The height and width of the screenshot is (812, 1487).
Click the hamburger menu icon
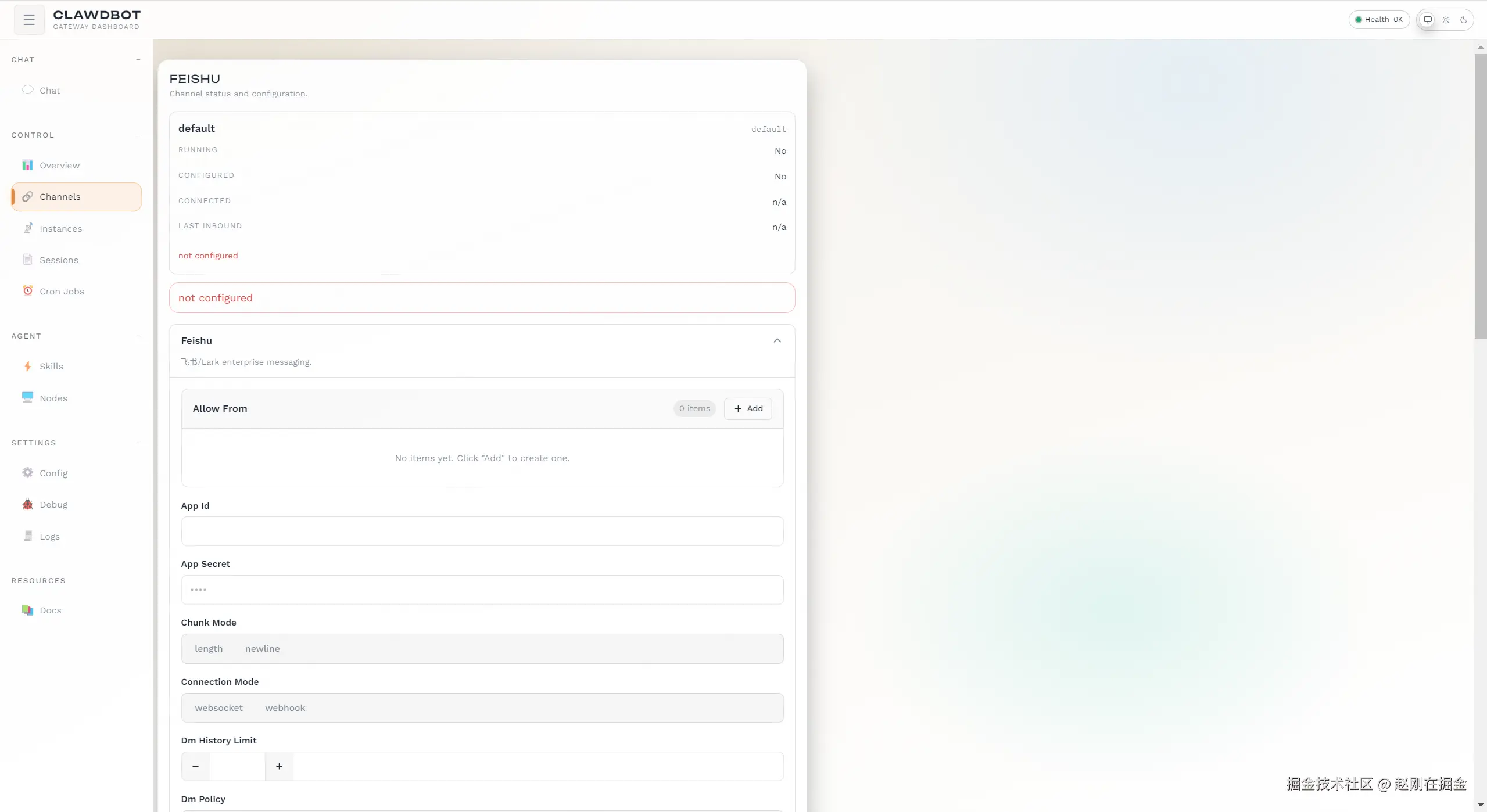29,20
